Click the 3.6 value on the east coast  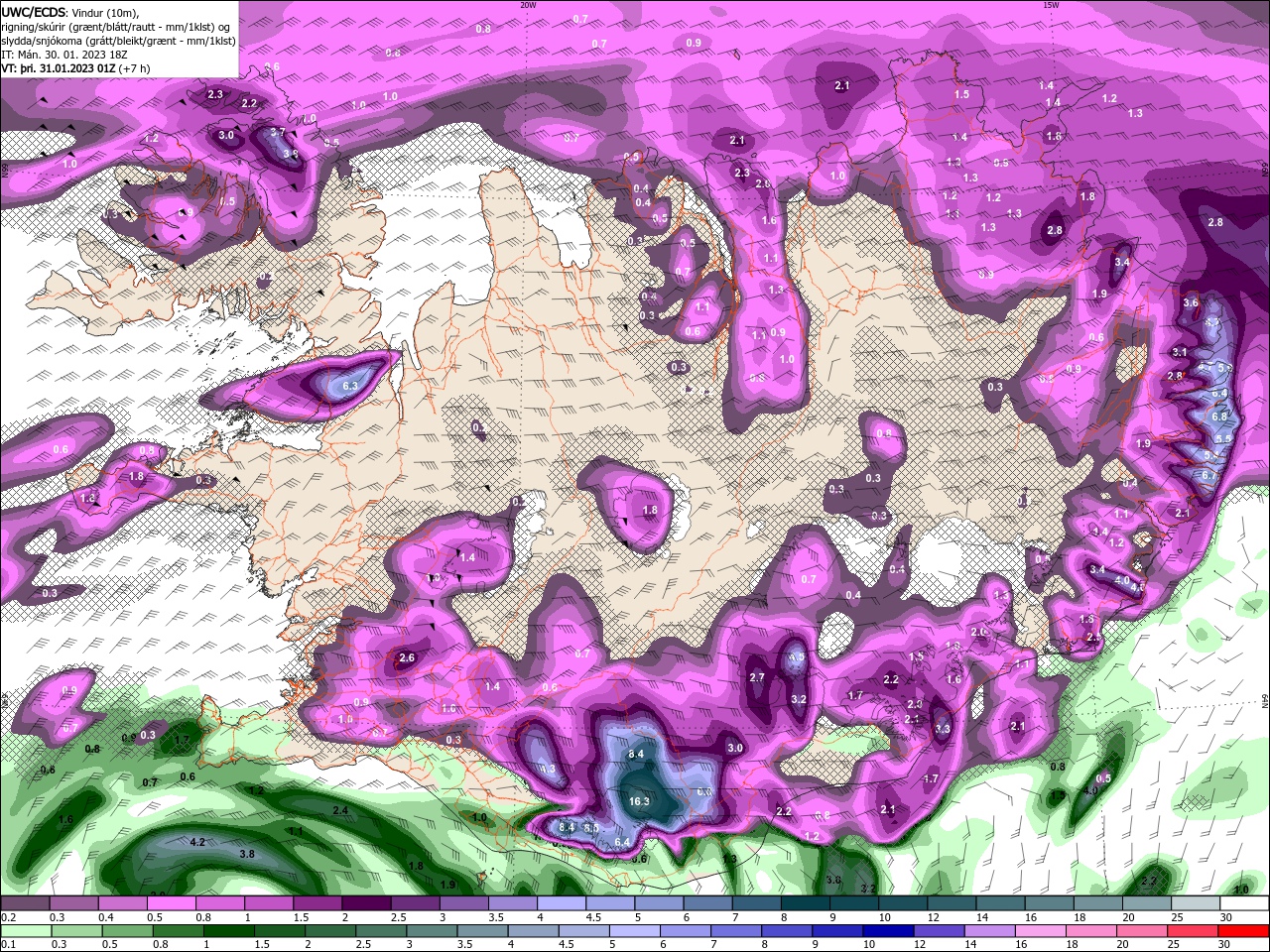click(x=1191, y=302)
